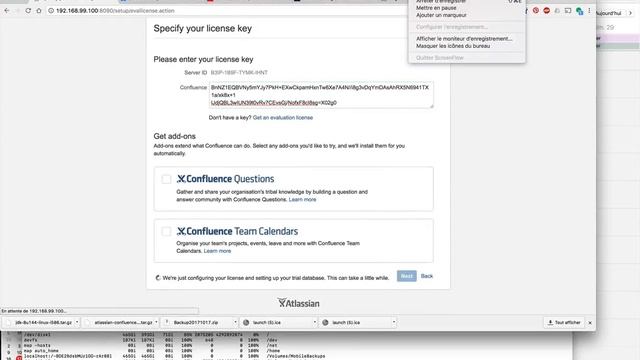
Task: Click the 'Get an evaluation license' link
Action: pyautogui.click(x=283, y=118)
